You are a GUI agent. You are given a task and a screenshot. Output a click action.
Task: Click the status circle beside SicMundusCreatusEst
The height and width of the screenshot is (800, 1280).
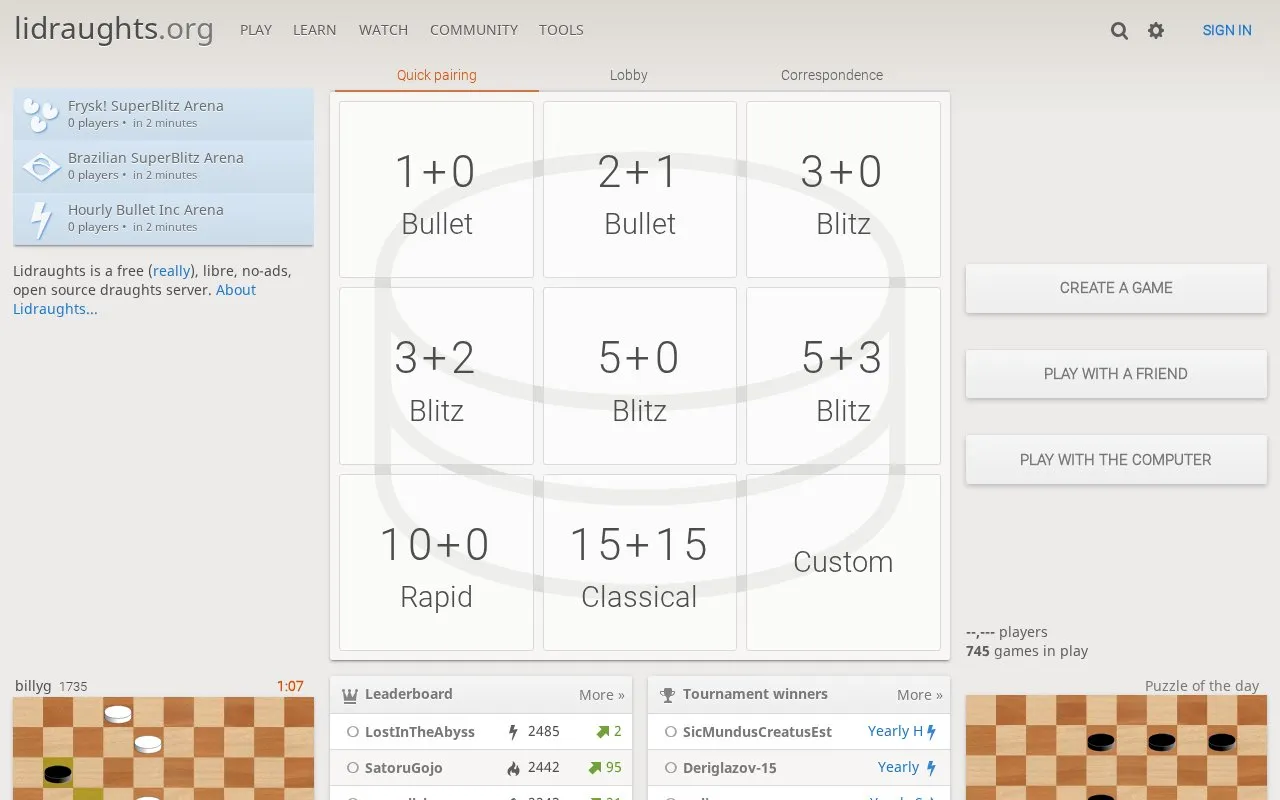click(x=671, y=732)
